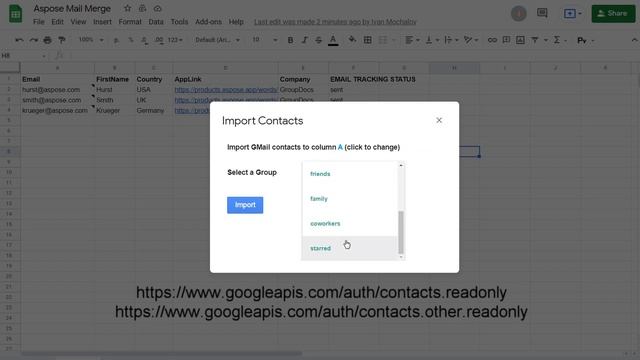Click the green Share button
Image resolution: width=640 pixels, height=360 pixels.
point(613,13)
